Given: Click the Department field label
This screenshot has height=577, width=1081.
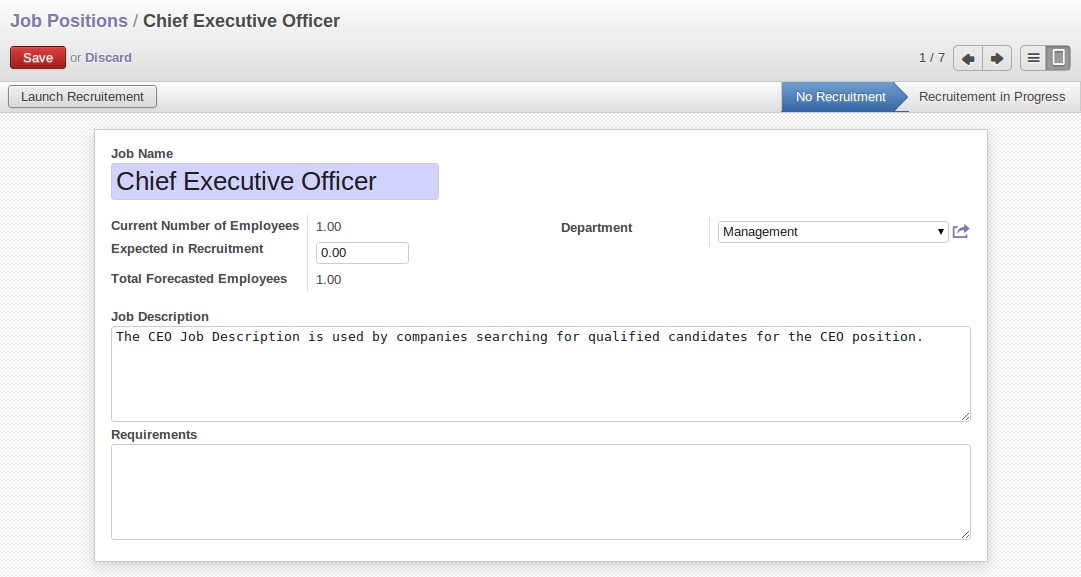Looking at the screenshot, I should (596, 228).
